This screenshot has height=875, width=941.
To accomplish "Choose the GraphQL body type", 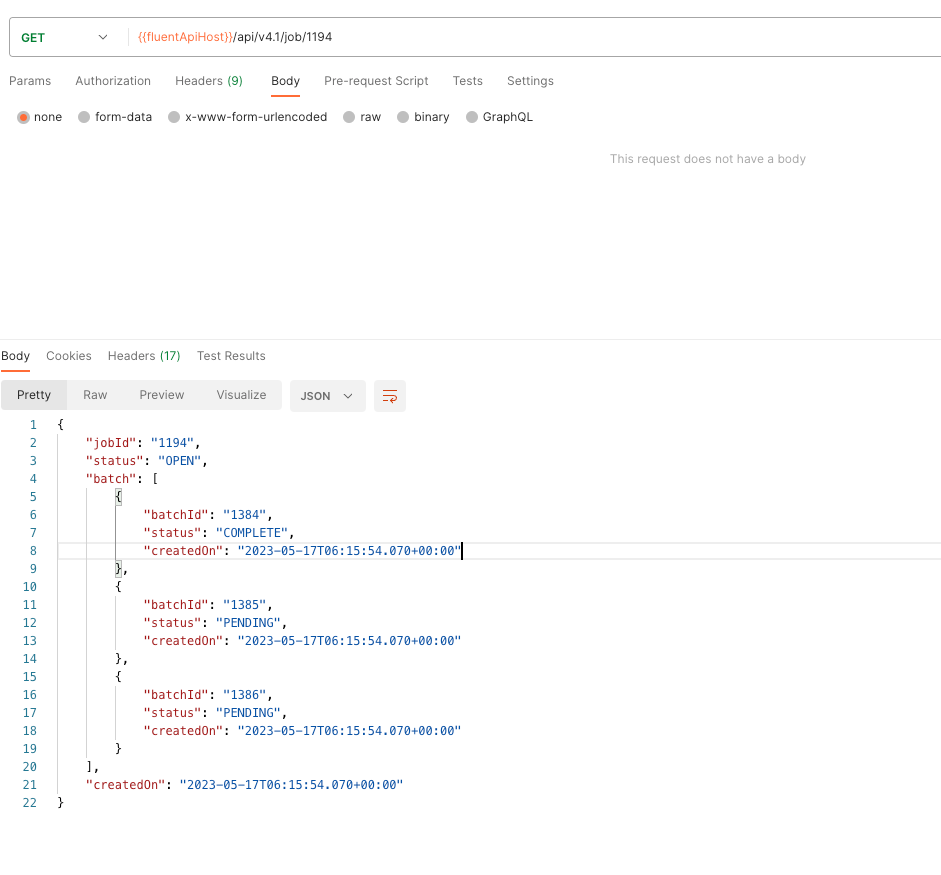I will 472,117.
